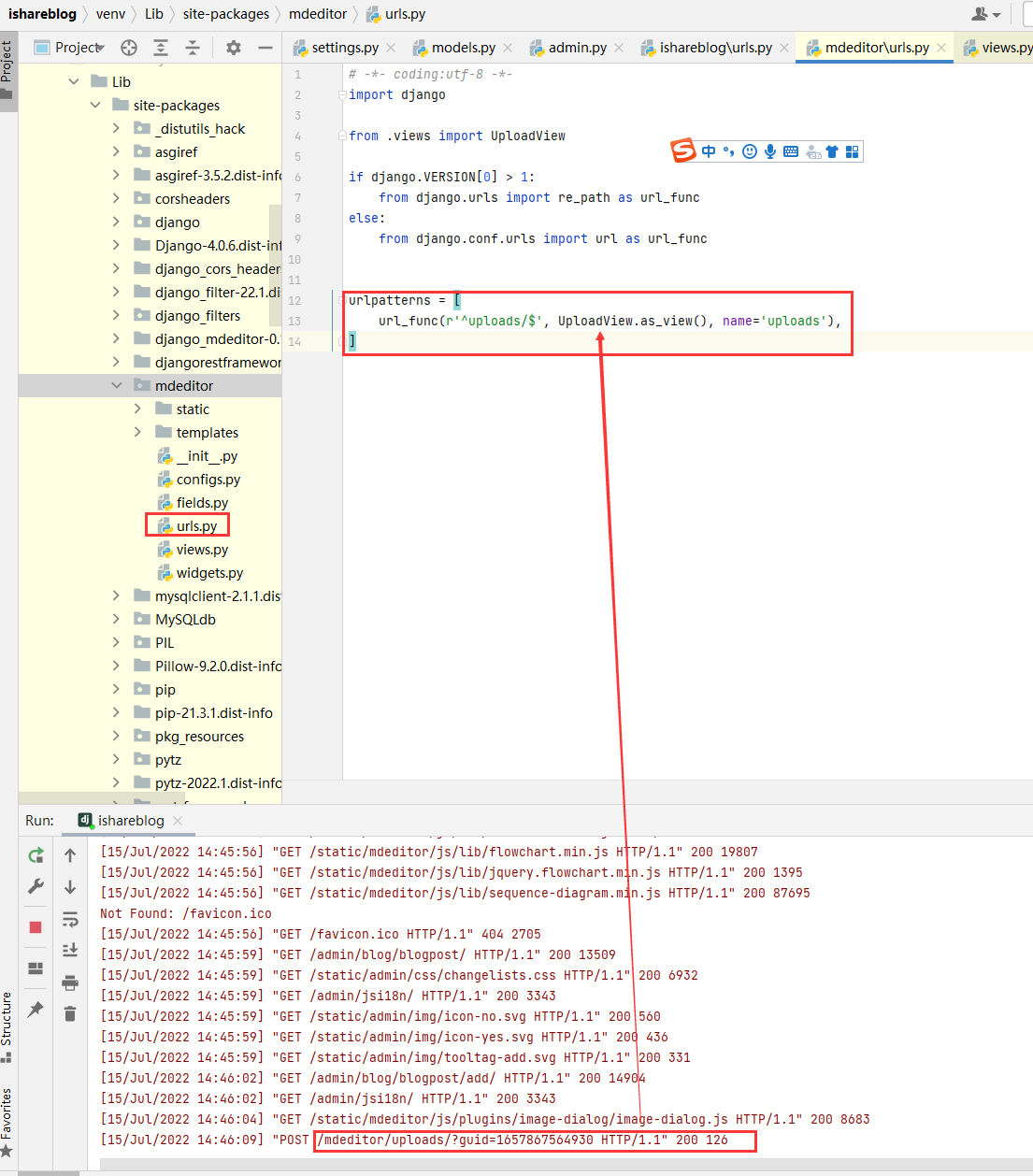Toggle soft-wrap in Run console

coord(70,919)
